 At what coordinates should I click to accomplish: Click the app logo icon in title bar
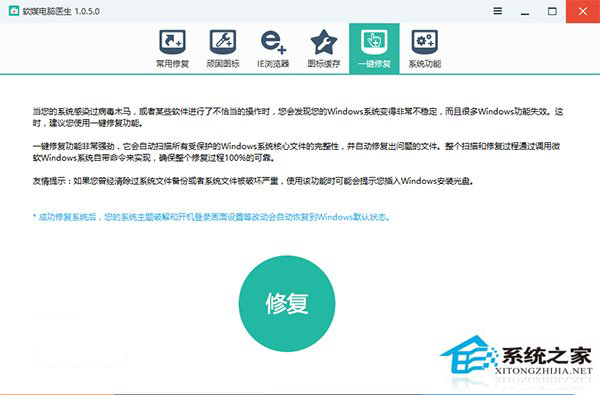pos(14,11)
